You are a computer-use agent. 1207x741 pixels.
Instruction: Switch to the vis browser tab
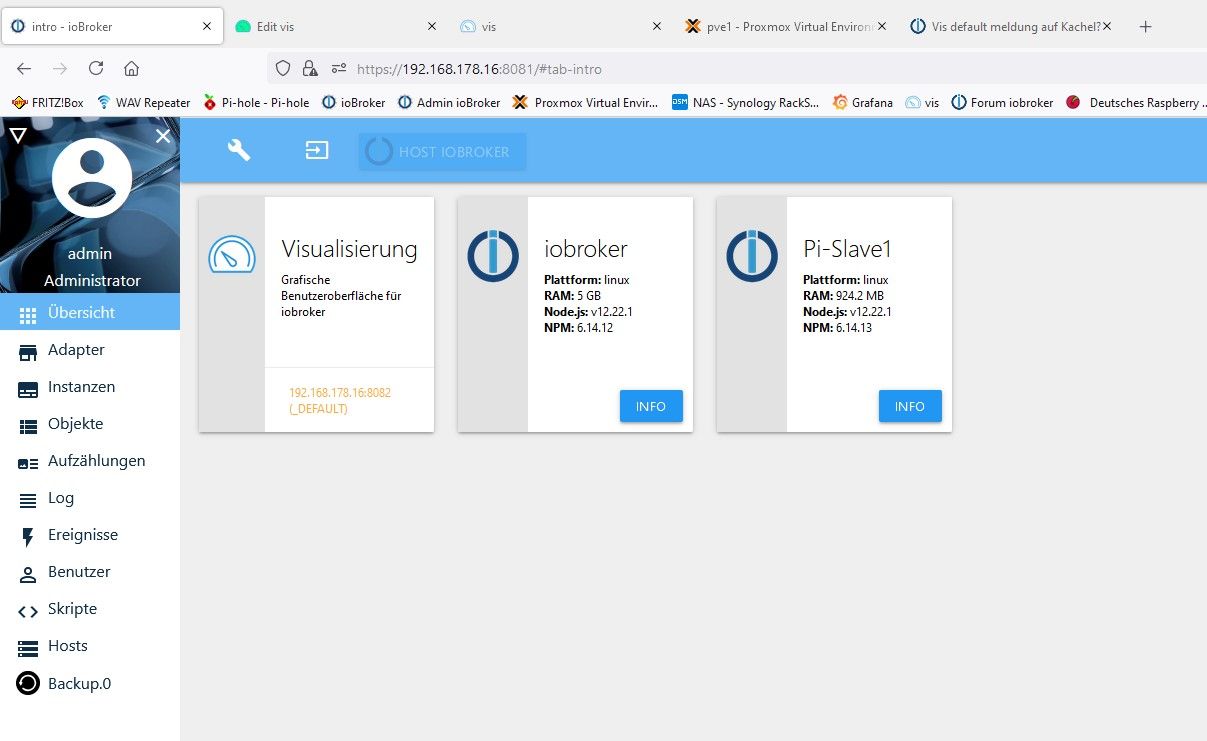pyautogui.click(x=560, y=27)
